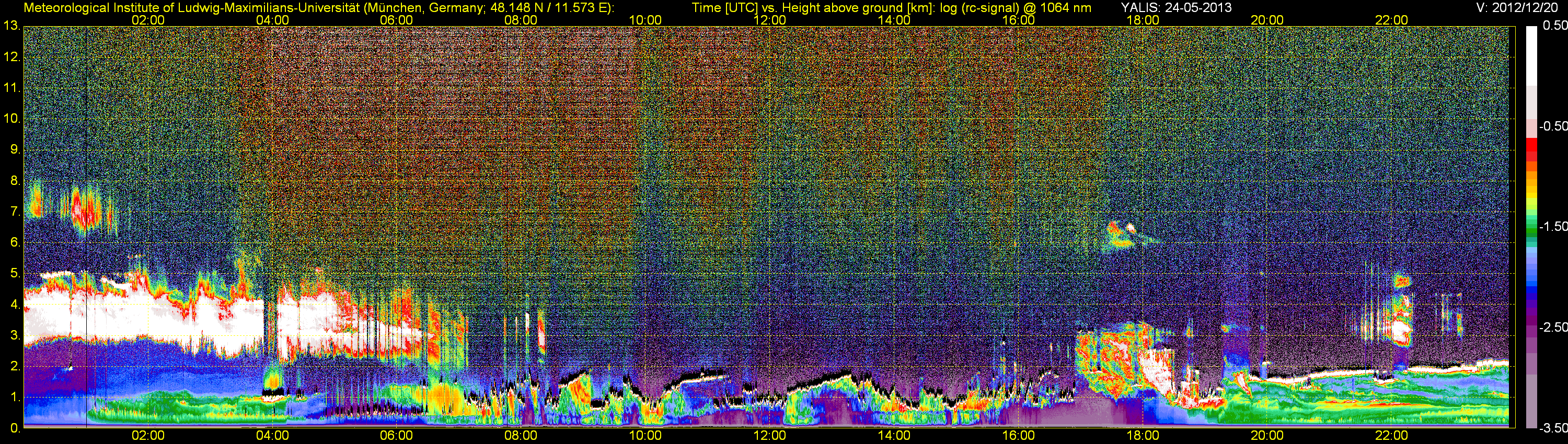
Task: Click the 1 km height axis label
Action: coord(15,397)
